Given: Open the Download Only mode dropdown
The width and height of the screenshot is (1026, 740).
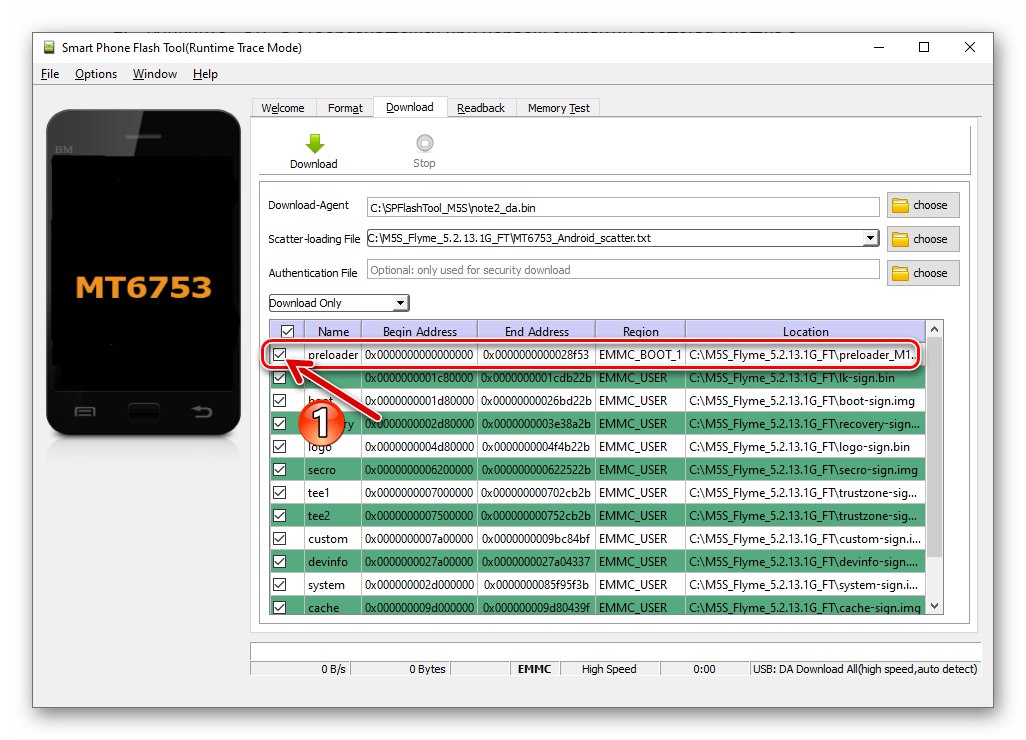Looking at the screenshot, I should [x=398, y=302].
